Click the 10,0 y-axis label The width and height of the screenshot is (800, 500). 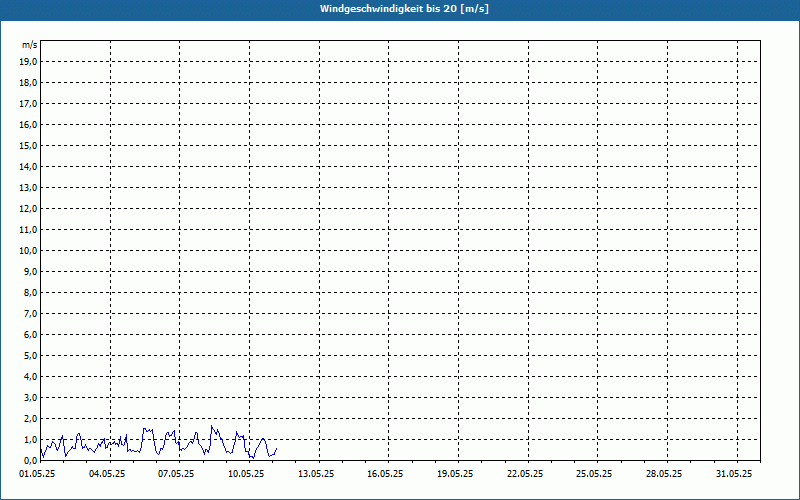pos(28,251)
